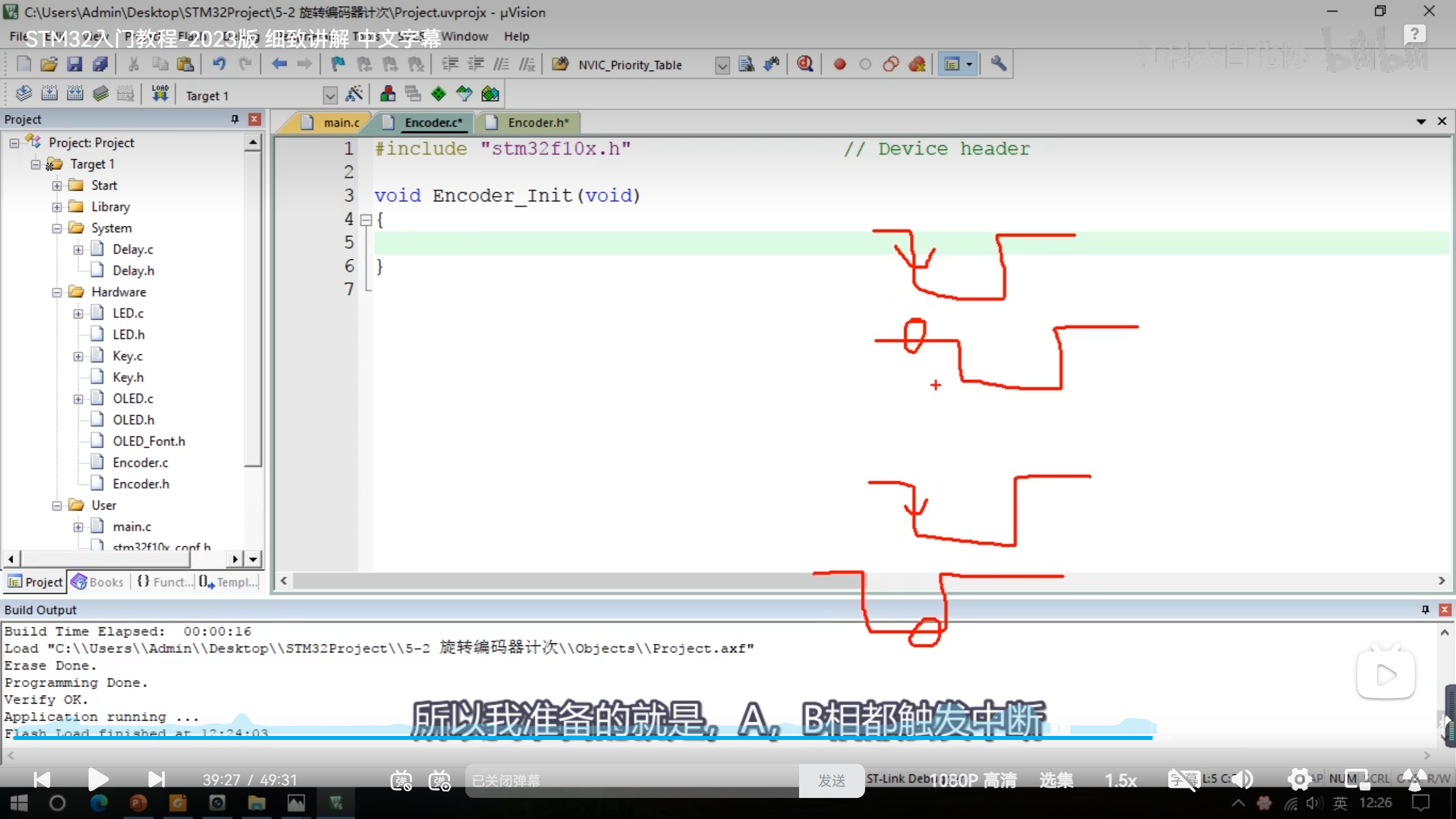Expand the Library folder node

[57, 207]
